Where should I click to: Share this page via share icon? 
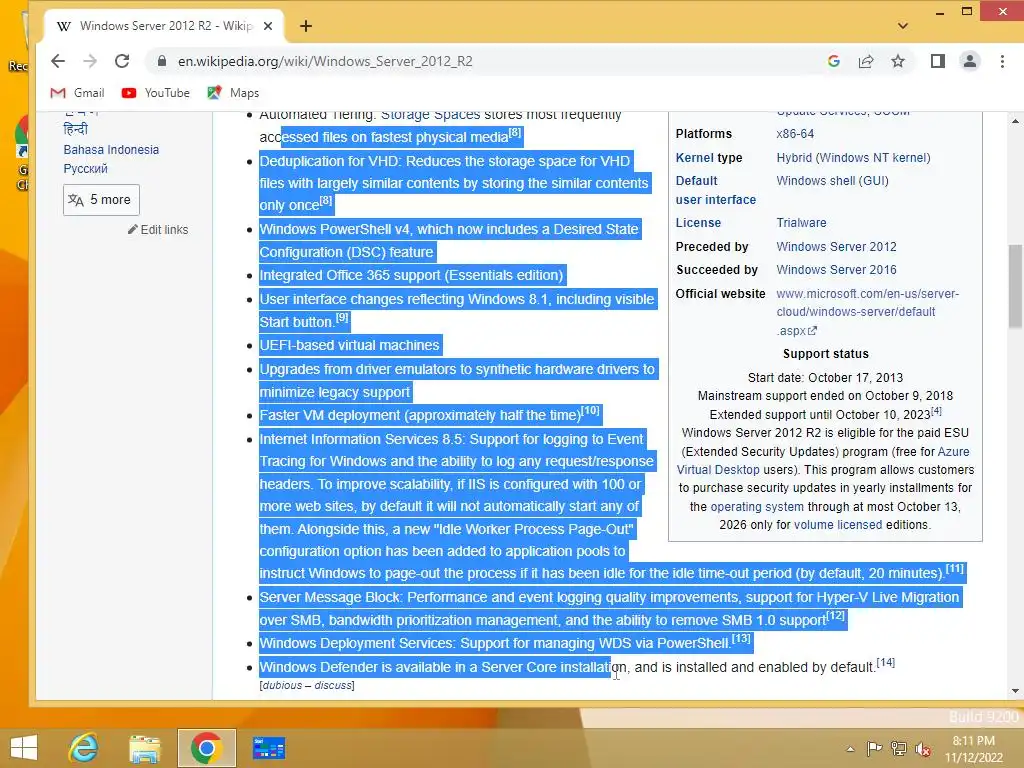(x=866, y=61)
